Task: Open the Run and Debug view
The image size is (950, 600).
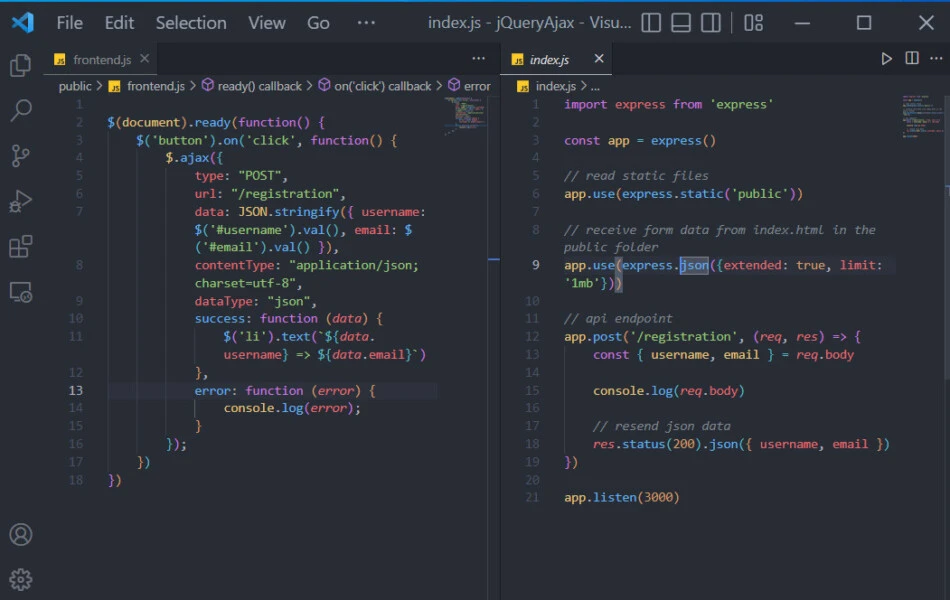Action: (x=20, y=201)
